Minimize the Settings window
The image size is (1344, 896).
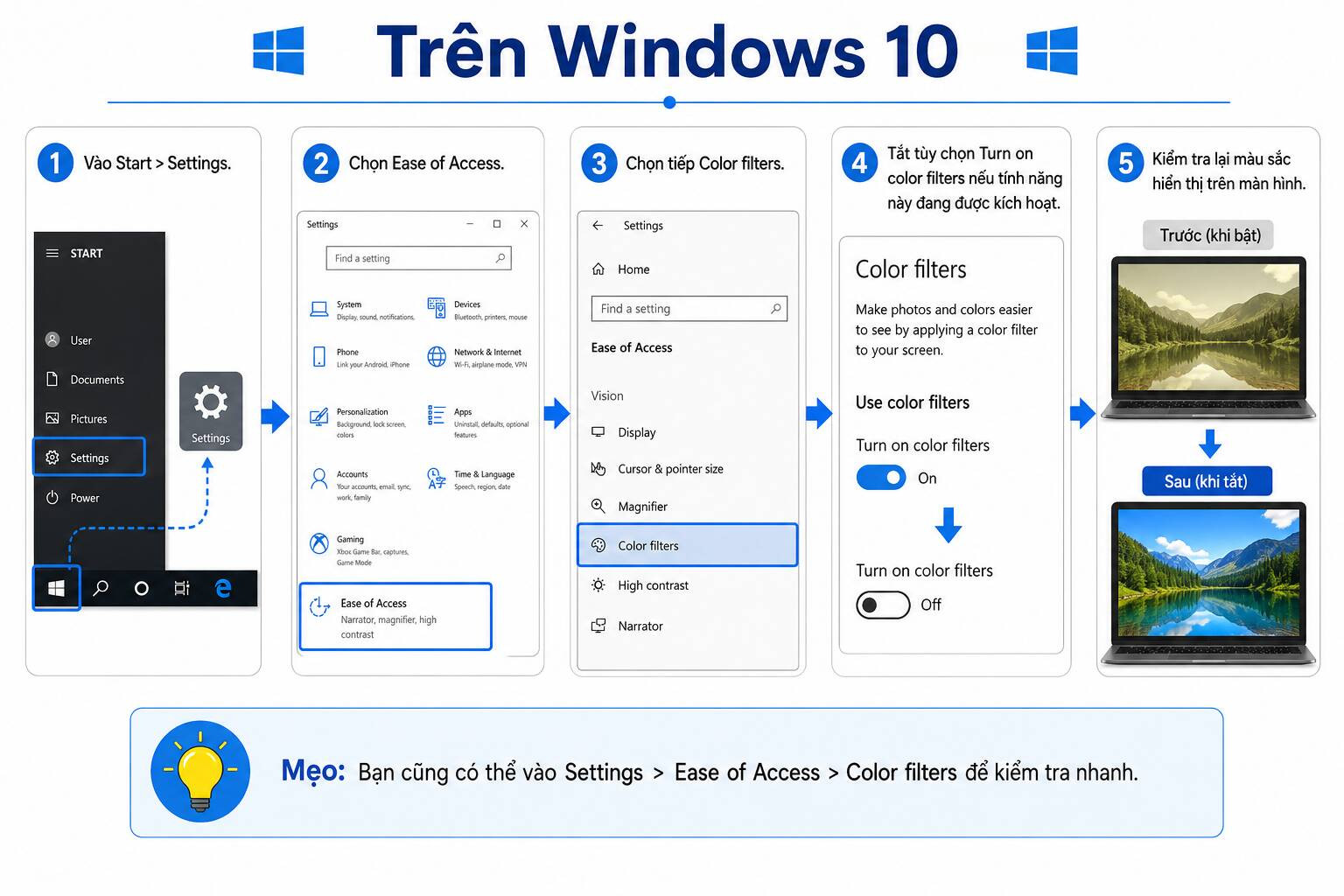click(x=470, y=224)
